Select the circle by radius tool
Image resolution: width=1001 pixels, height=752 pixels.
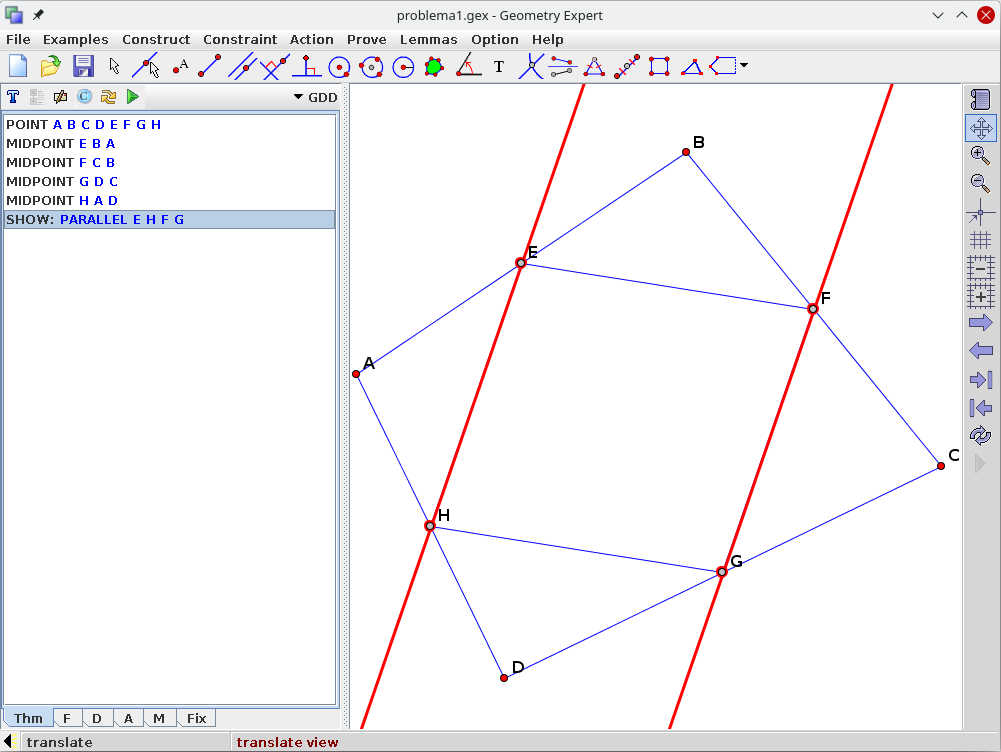403,66
